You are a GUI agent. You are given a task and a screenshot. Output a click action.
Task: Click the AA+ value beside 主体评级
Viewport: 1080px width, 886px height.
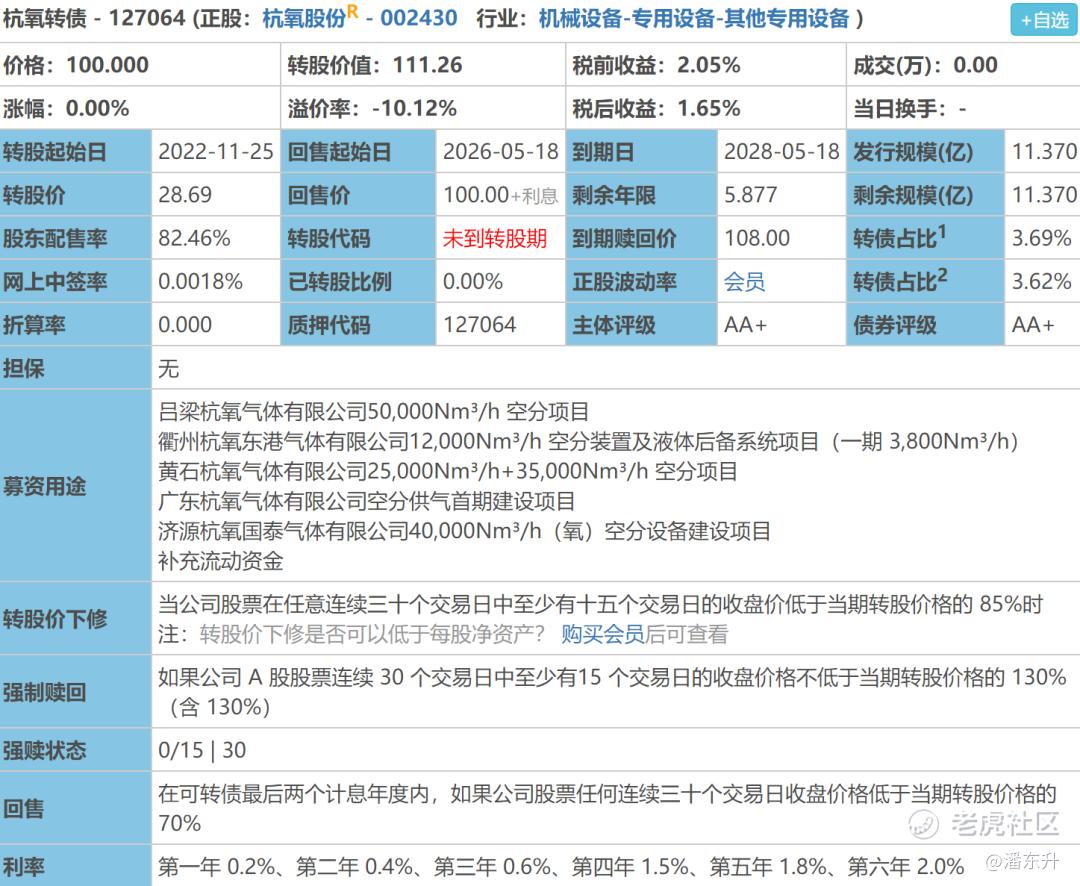coord(745,324)
